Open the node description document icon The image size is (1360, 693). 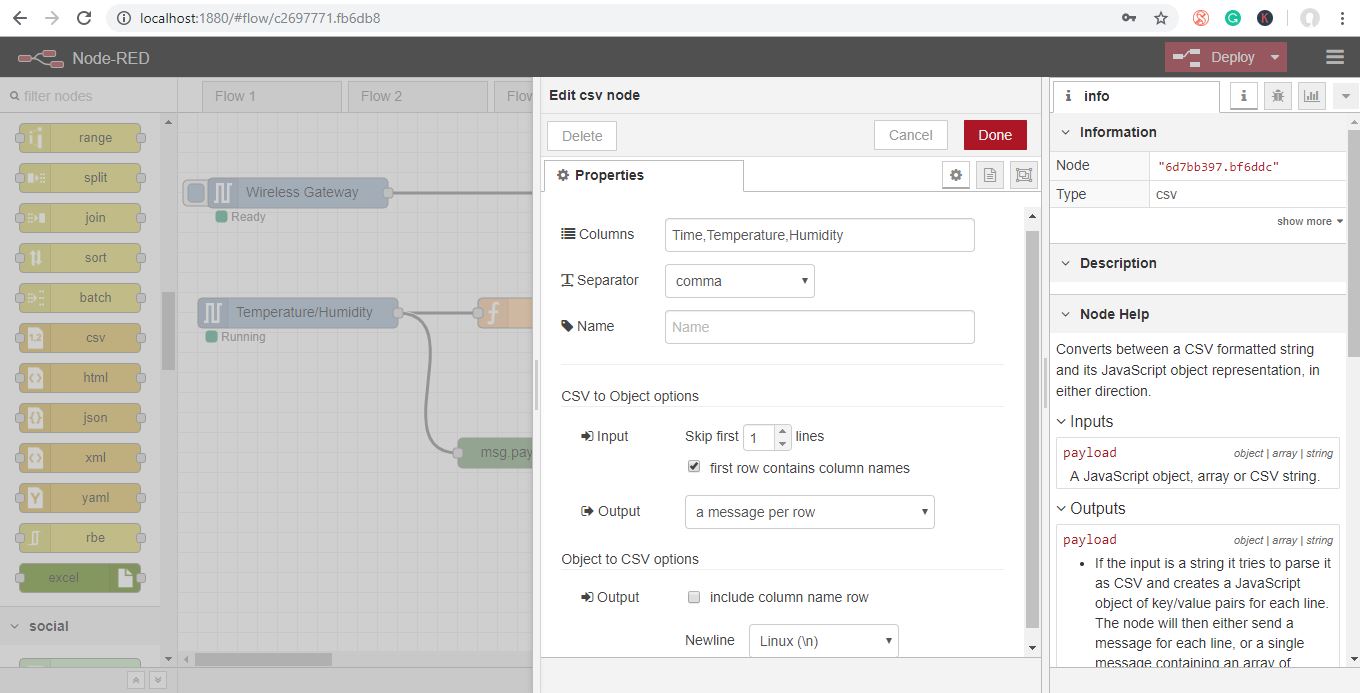click(989, 175)
